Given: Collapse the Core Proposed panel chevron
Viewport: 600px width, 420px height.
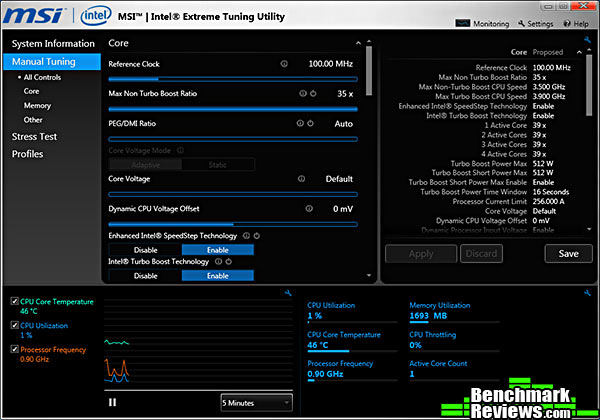Looking at the screenshot, I should [579, 52].
